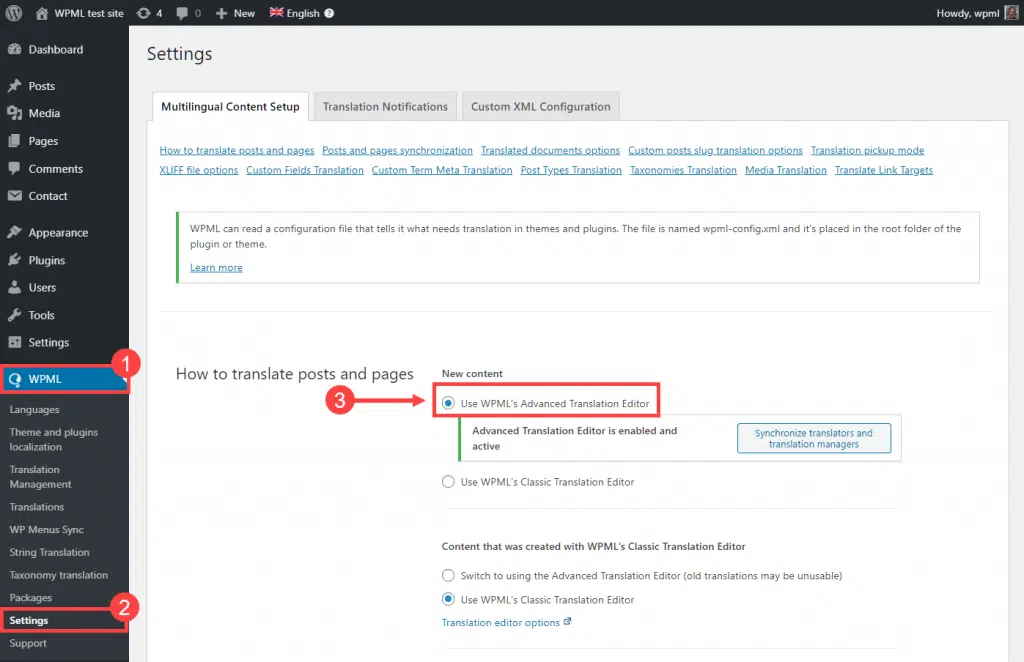The image size is (1024, 662).
Task: Follow the Learn more link
Action: click(x=216, y=268)
